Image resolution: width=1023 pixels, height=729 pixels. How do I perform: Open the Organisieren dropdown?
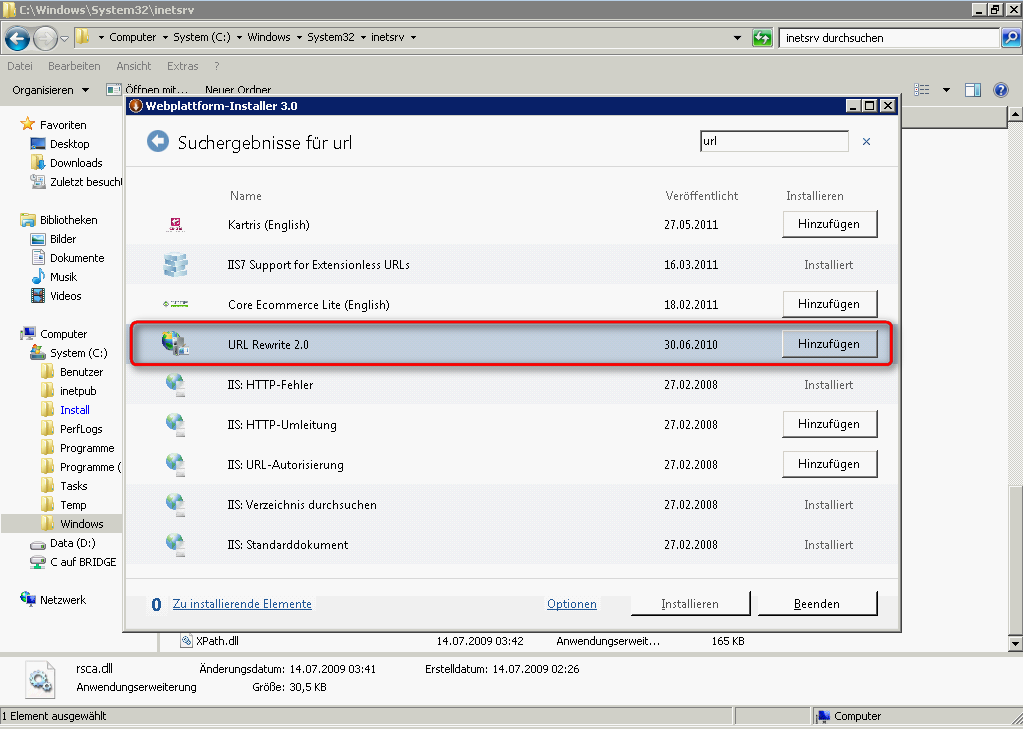(50, 90)
